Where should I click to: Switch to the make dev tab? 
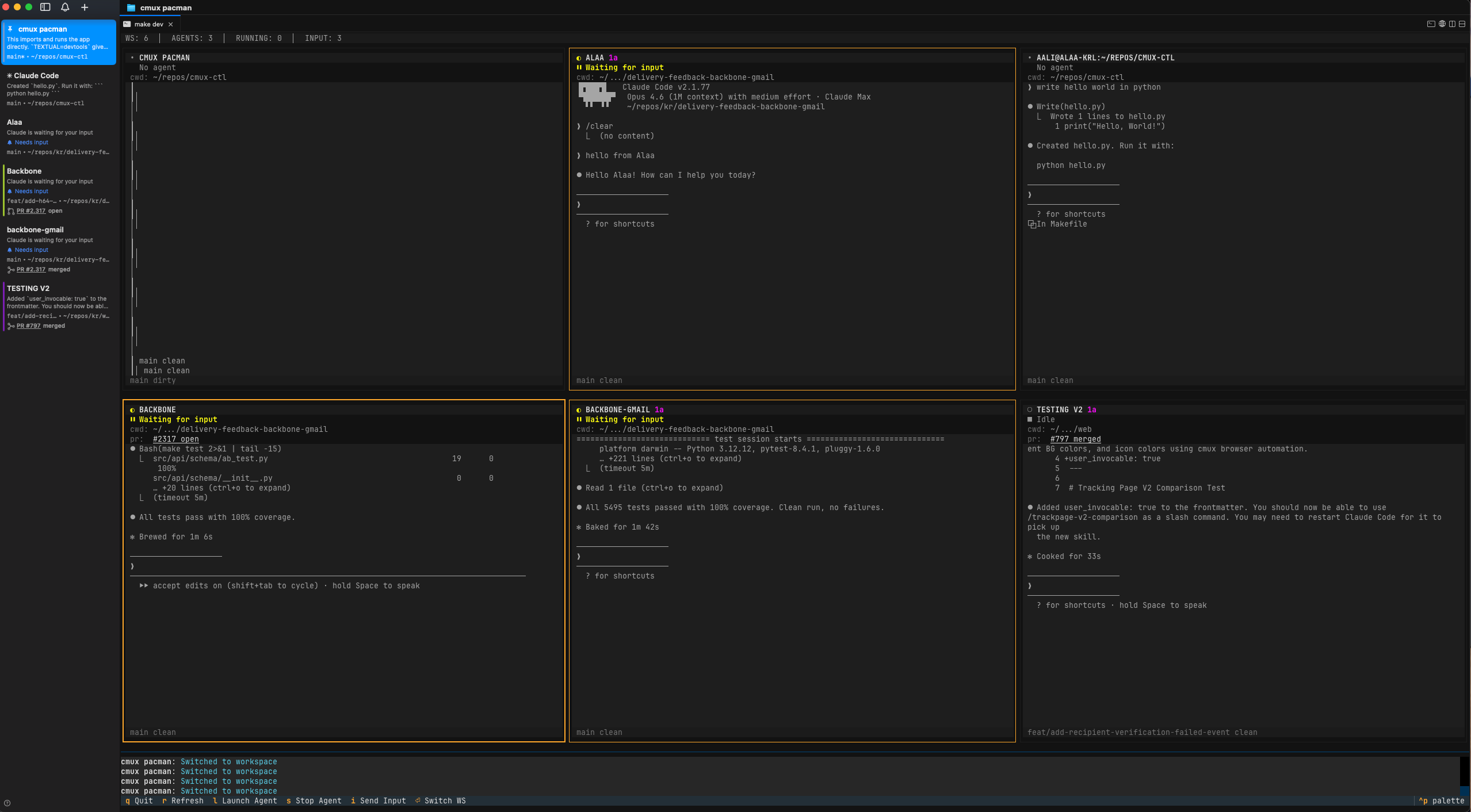[150, 24]
